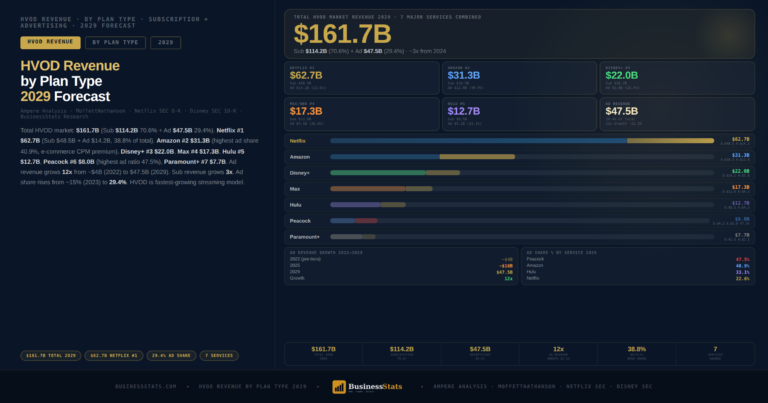
Task: Click the Hulu revenue progress bar
Action: pos(522,205)
